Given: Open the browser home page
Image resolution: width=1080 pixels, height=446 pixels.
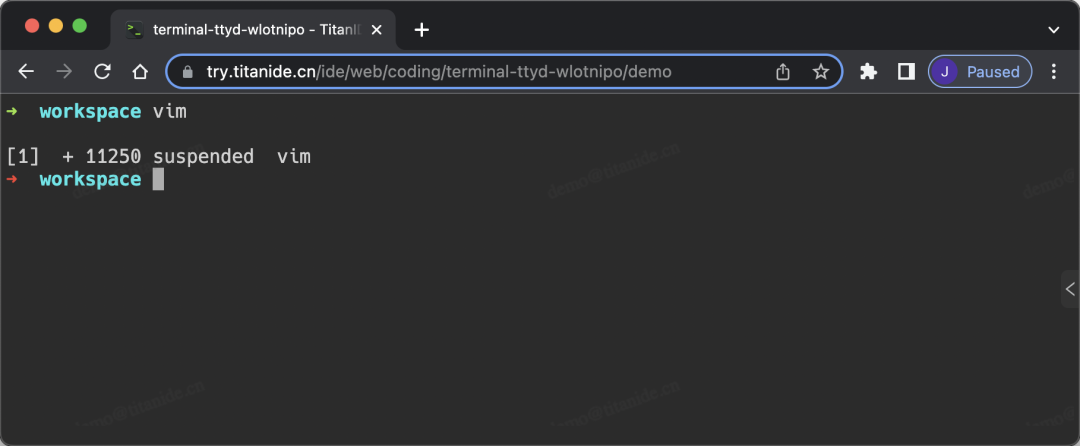Looking at the screenshot, I should point(141,72).
